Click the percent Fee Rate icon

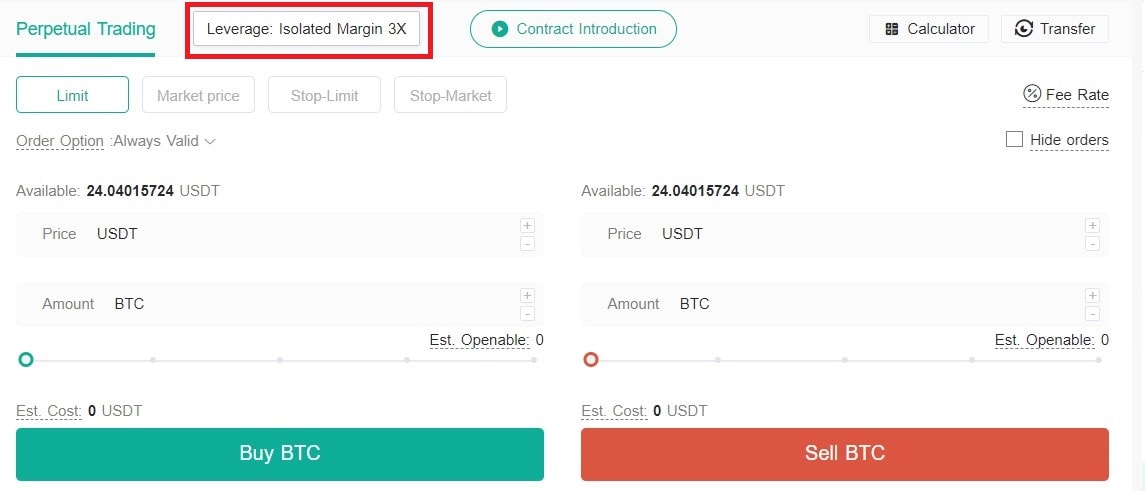coord(1032,94)
